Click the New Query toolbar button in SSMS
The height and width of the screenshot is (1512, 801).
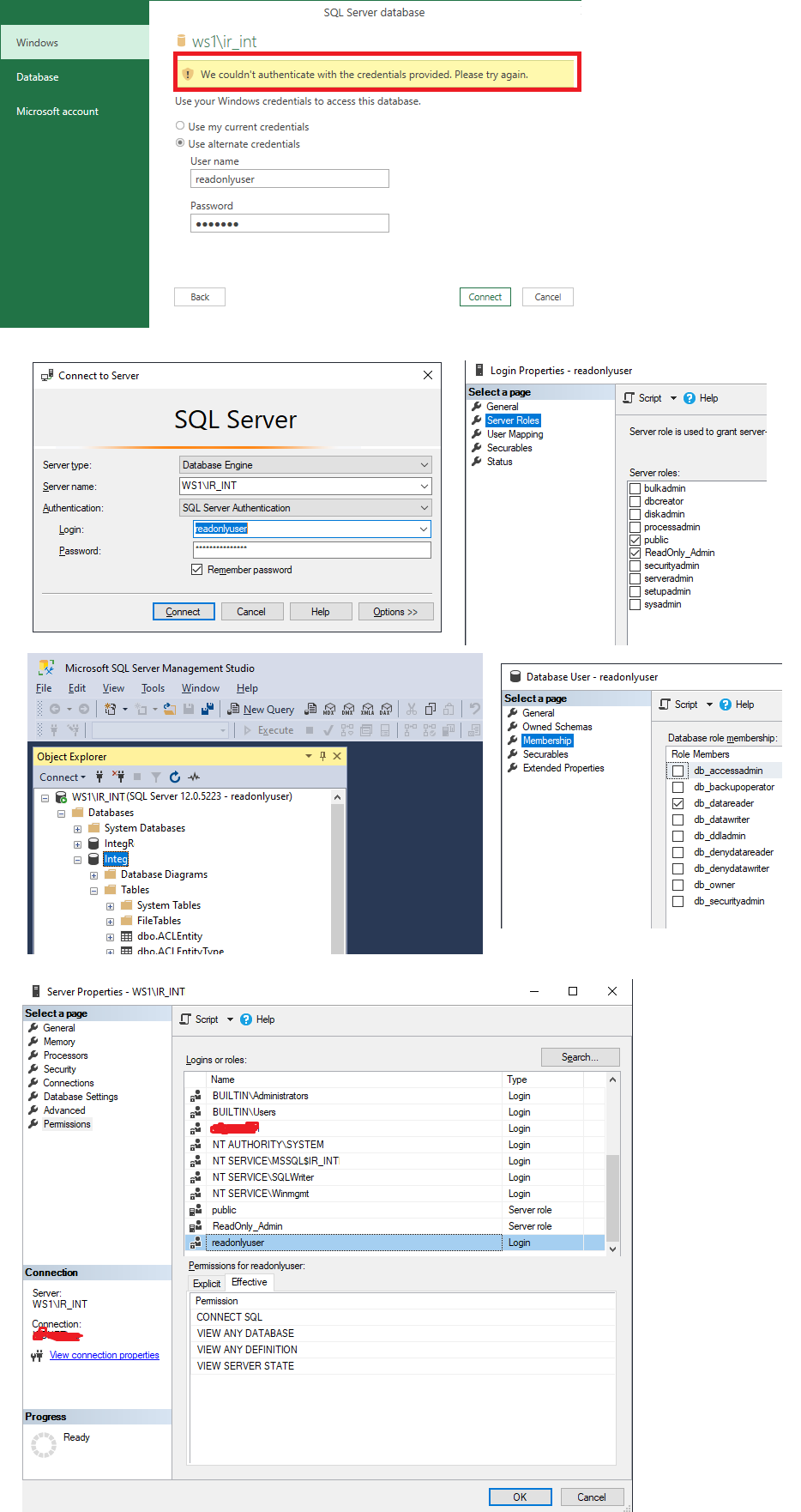coord(261,709)
